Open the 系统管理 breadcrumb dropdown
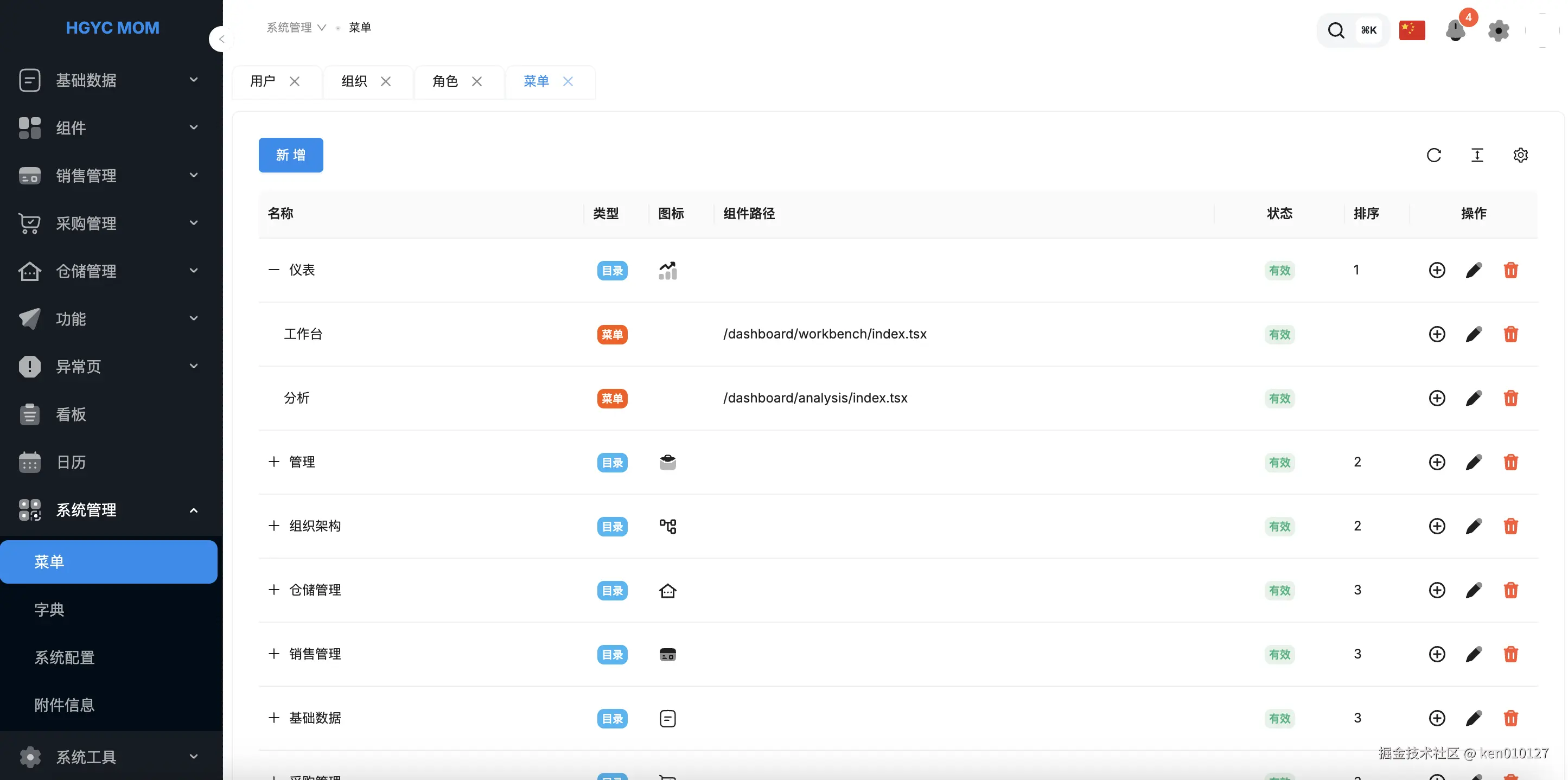This screenshot has height=780, width=1568. point(296,27)
